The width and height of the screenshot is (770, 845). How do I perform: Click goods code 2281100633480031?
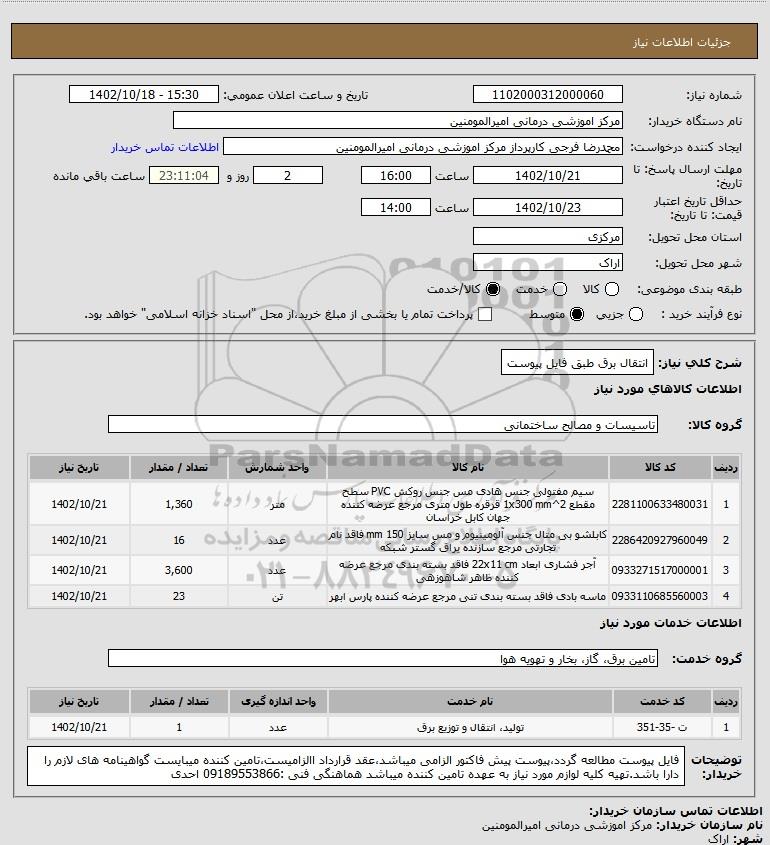point(660,504)
